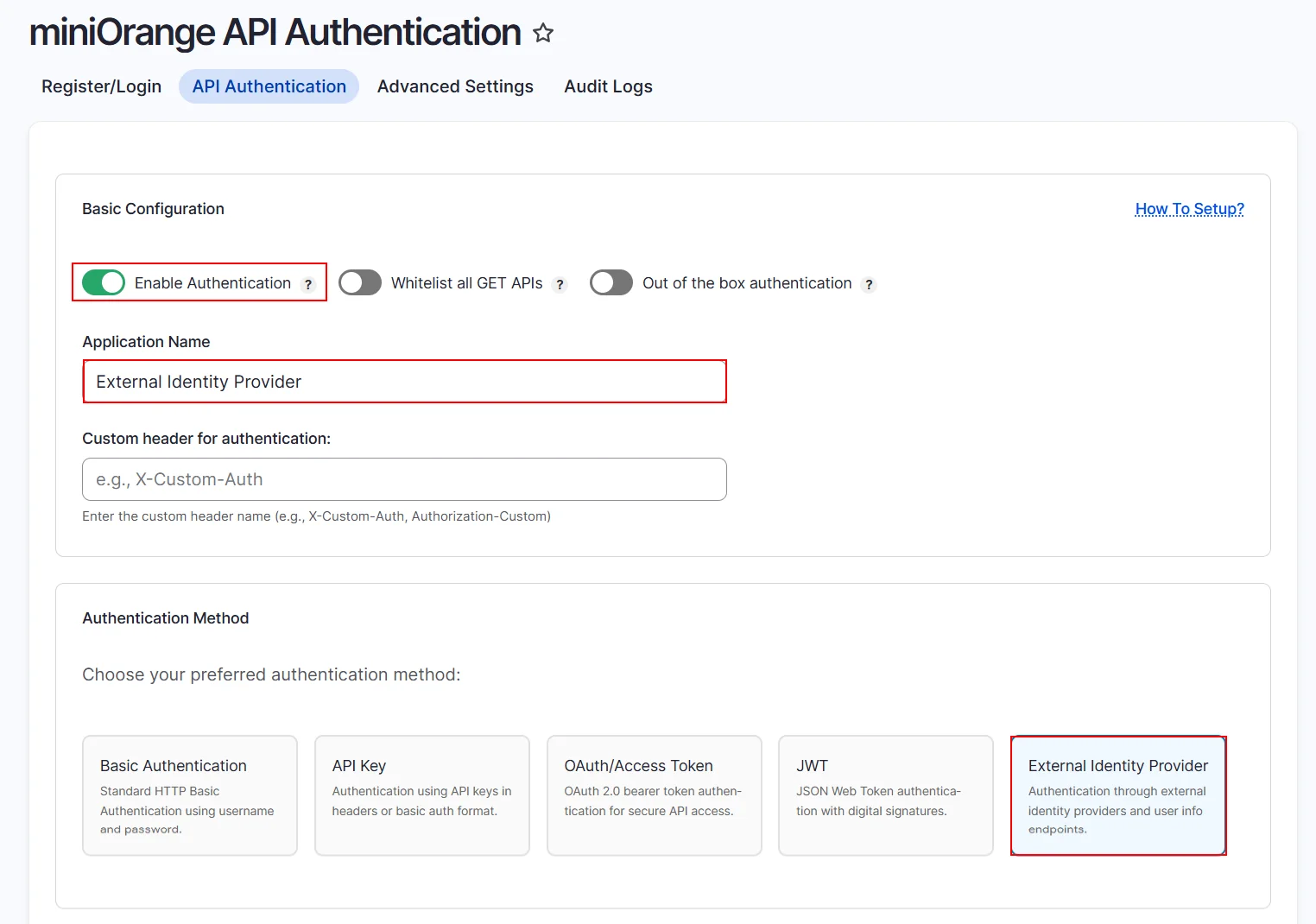The image size is (1316, 924).
Task: Open help tooltip for Enable Authentication
Action: coord(308,284)
